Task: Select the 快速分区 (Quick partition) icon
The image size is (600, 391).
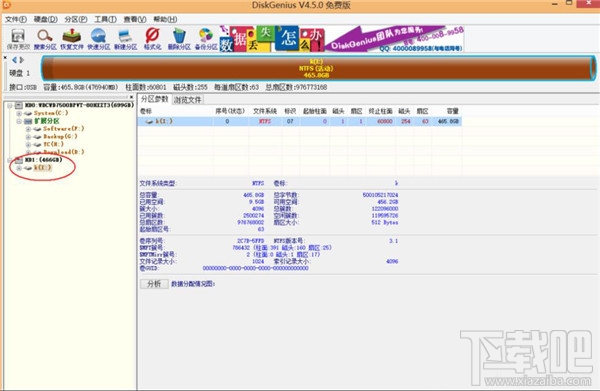Action: point(99,39)
